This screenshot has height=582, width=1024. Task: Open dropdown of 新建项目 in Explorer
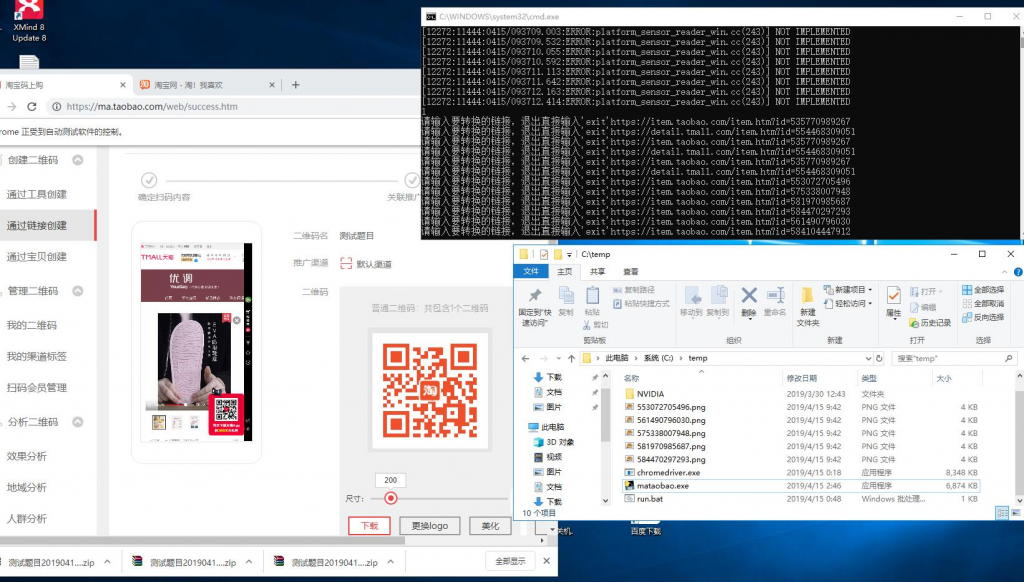[x=871, y=289]
